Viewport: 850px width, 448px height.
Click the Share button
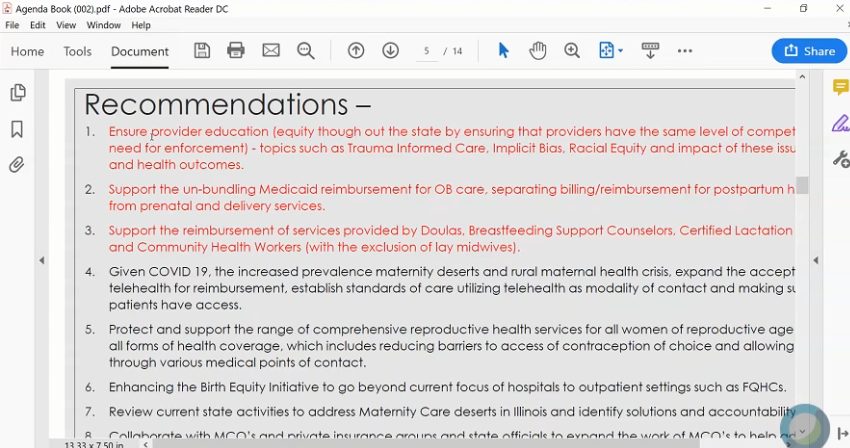point(809,51)
